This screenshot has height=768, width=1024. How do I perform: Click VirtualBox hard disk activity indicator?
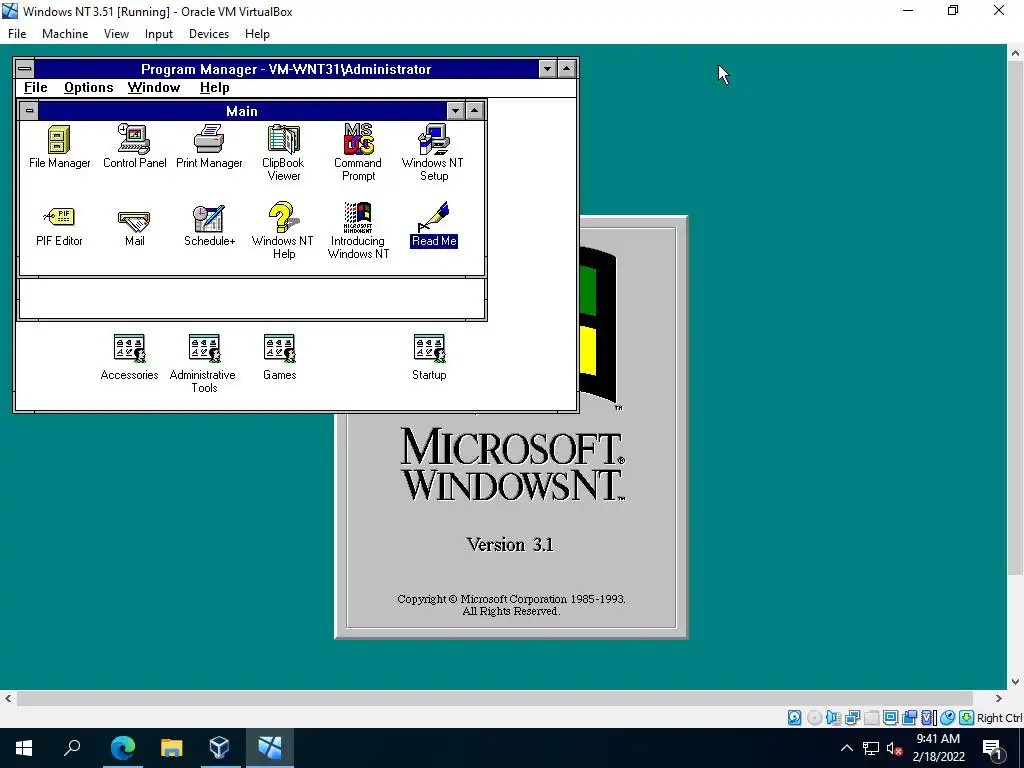(794, 718)
